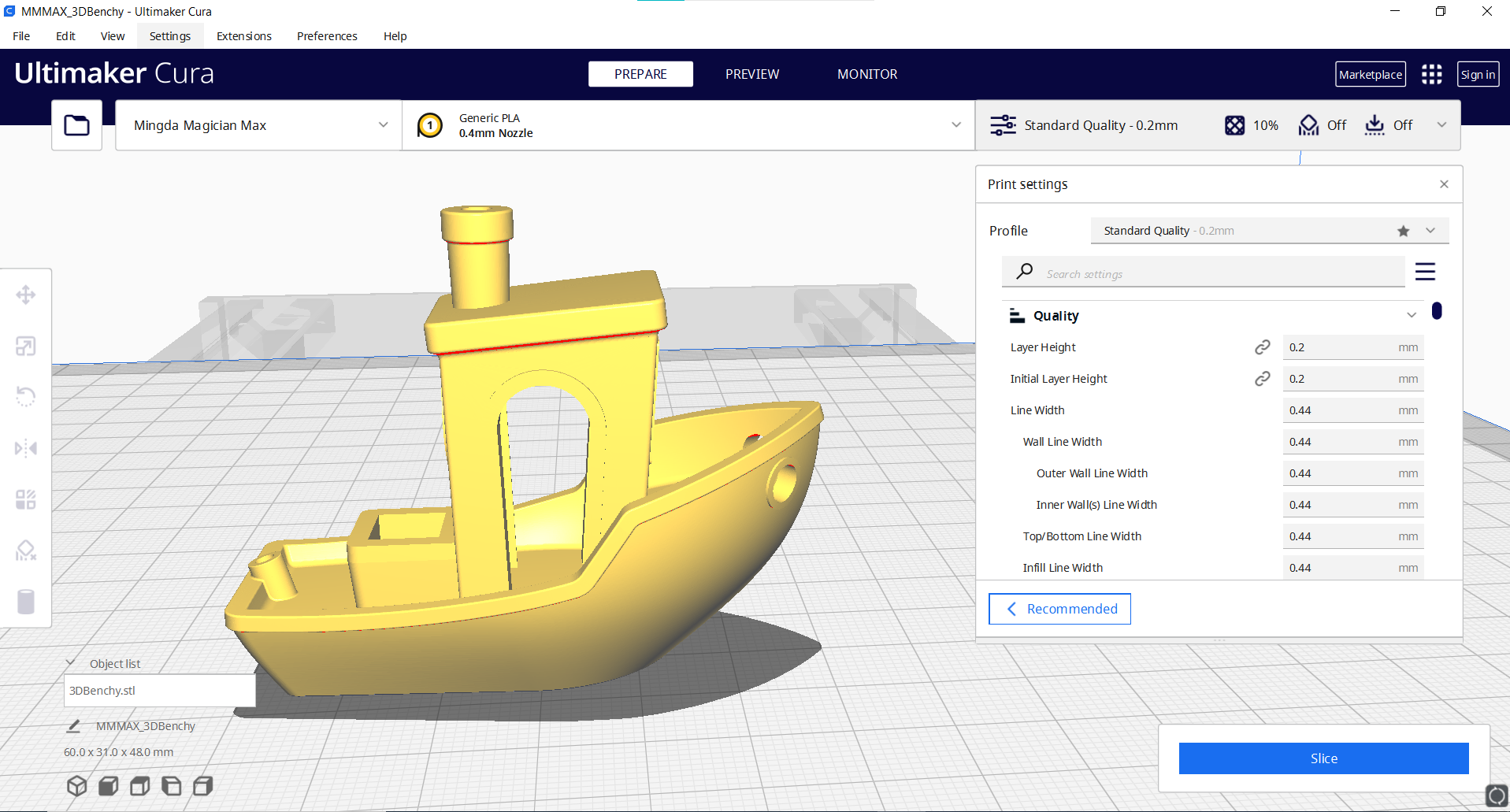Click the extruder 1 material icon
The height and width of the screenshot is (812, 1510).
click(x=430, y=125)
